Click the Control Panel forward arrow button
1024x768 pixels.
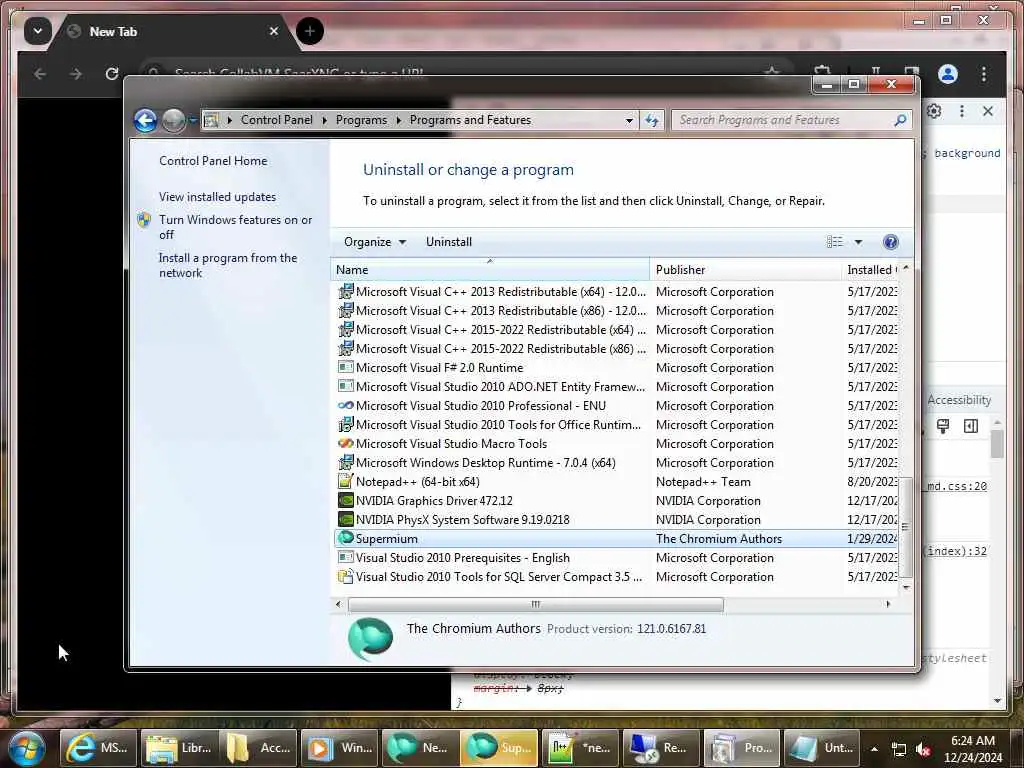click(174, 120)
